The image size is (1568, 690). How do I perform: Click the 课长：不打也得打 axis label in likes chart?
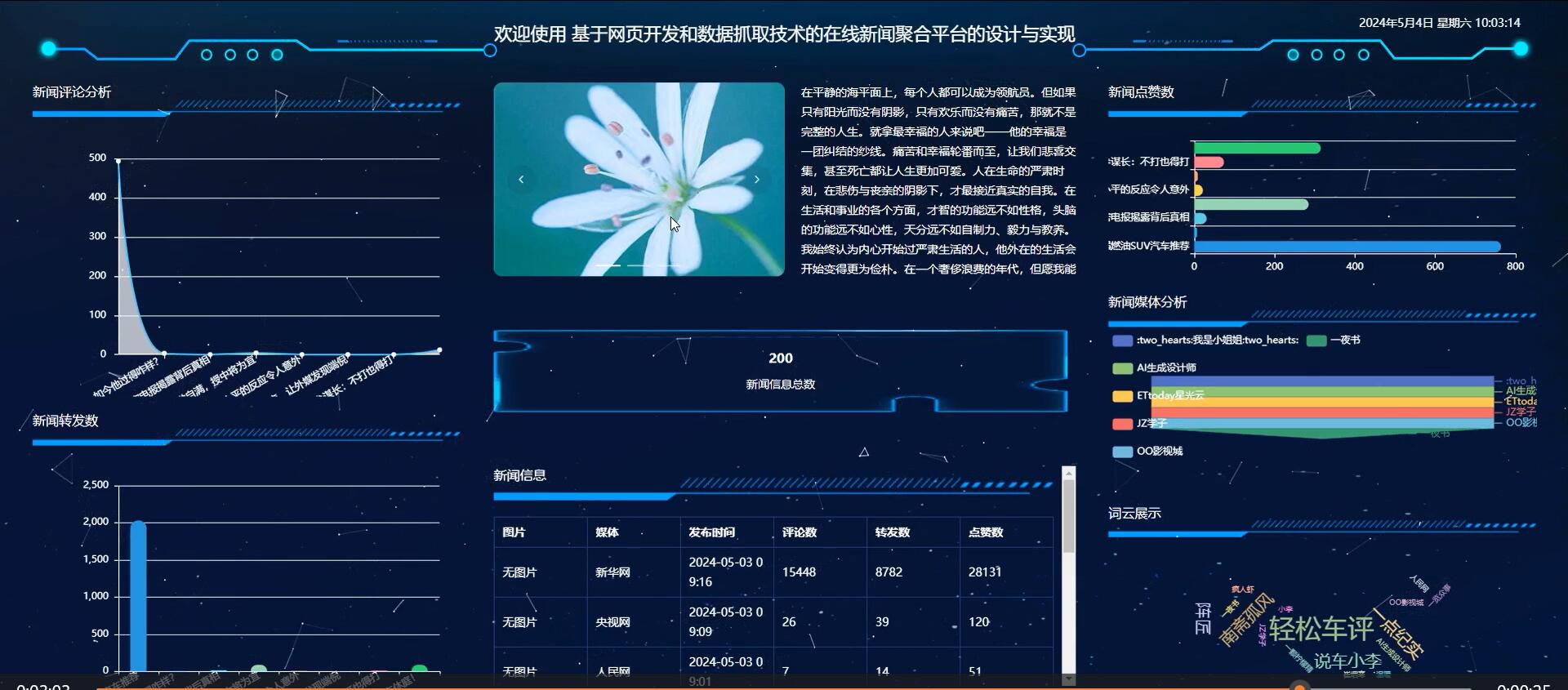(1149, 162)
